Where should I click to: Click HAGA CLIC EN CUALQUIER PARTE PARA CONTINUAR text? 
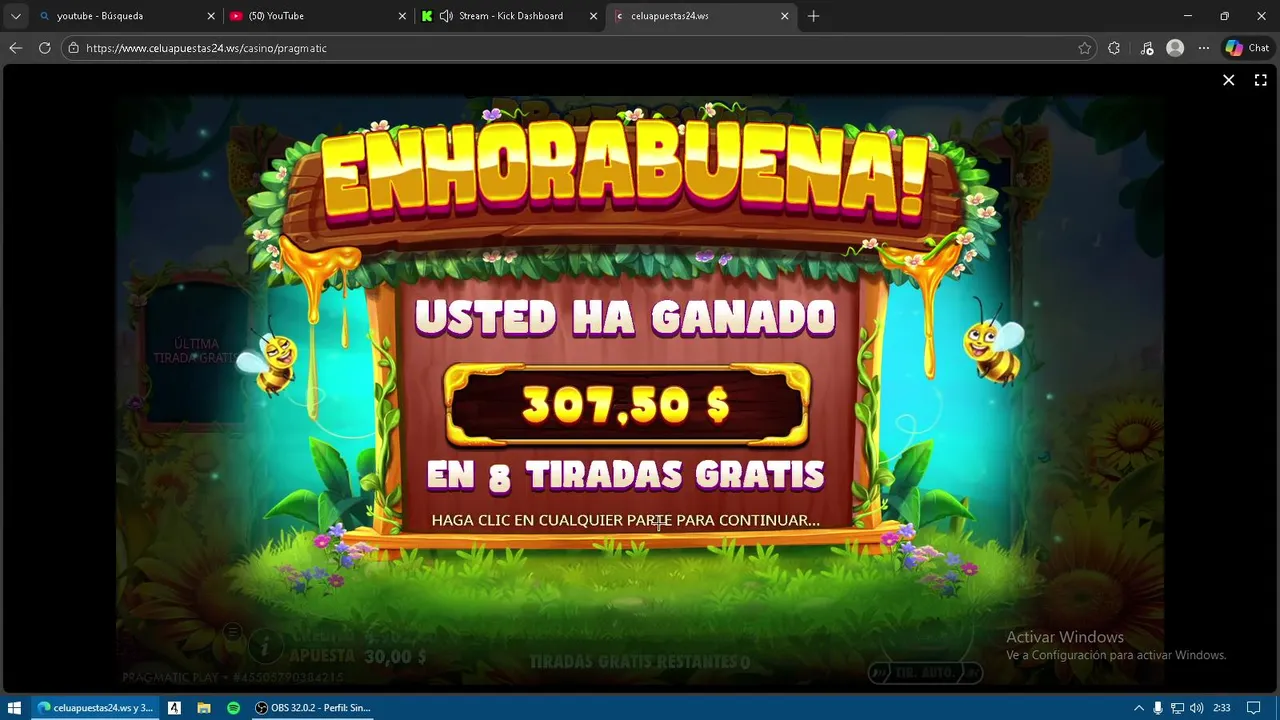[x=625, y=520]
